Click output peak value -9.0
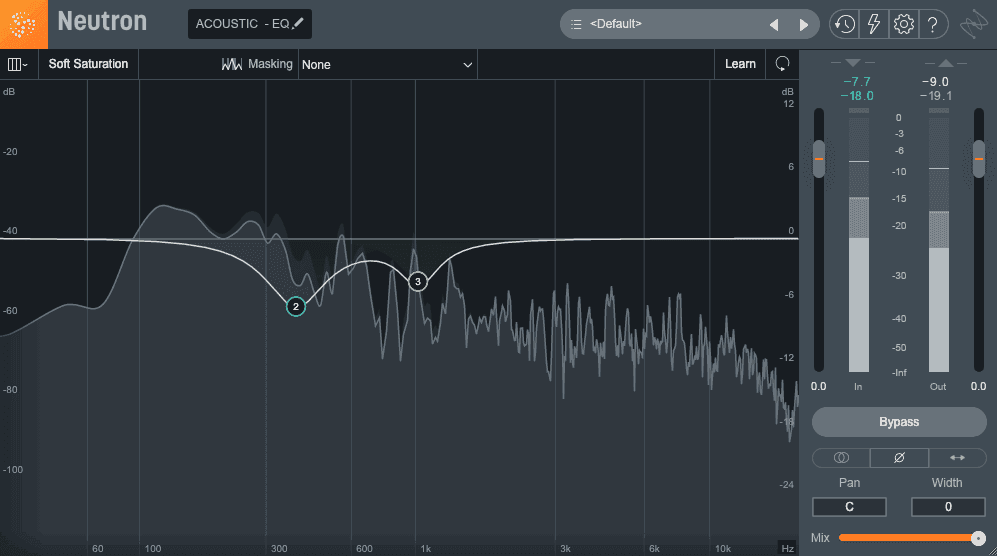997x556 pixels. (935, 81)
